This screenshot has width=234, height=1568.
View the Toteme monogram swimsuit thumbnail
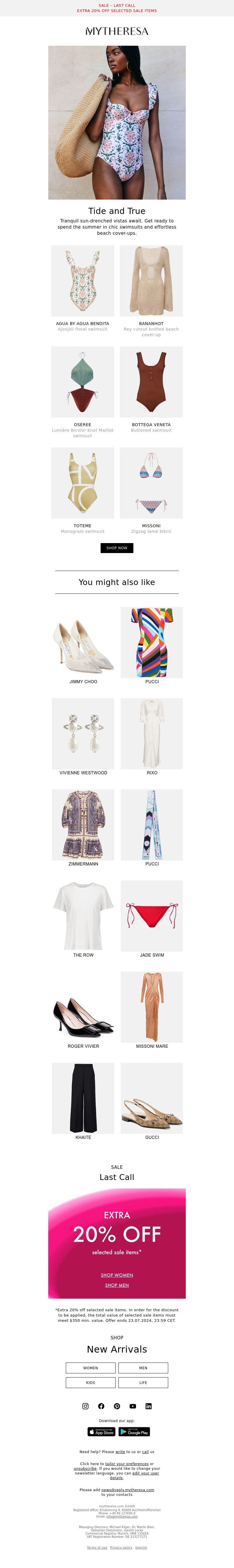(83, 483)
